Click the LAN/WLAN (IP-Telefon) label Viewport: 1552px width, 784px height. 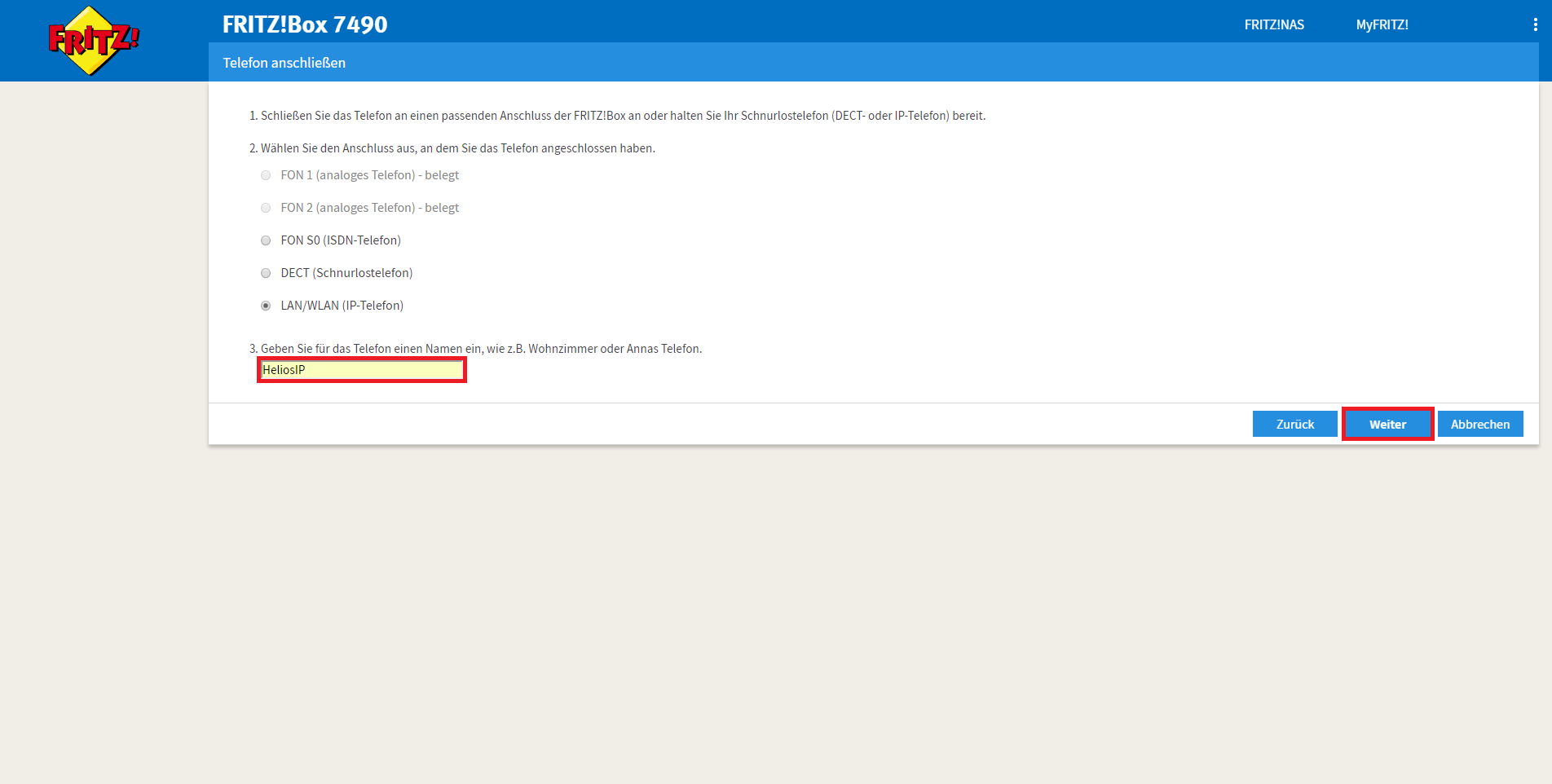pyautogui.click(x=342, y=306)
